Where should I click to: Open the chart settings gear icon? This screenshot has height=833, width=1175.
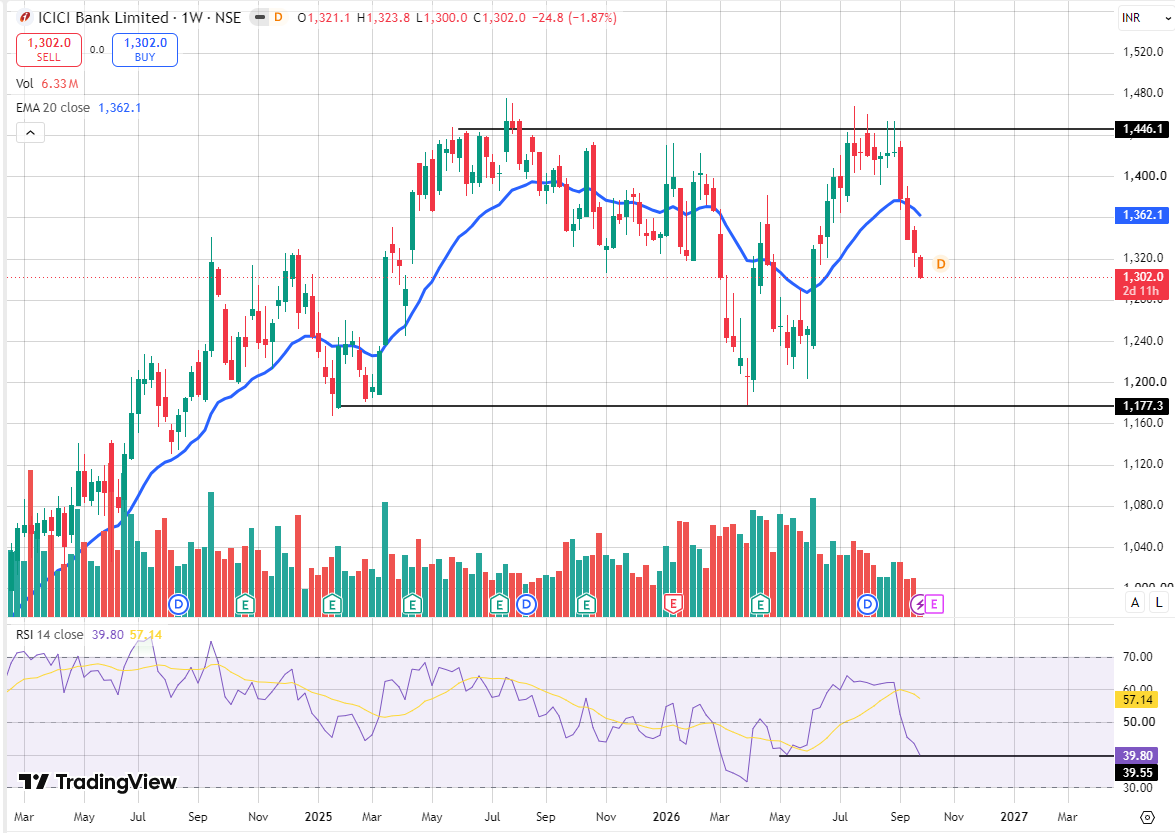(x=1147, y=817)
